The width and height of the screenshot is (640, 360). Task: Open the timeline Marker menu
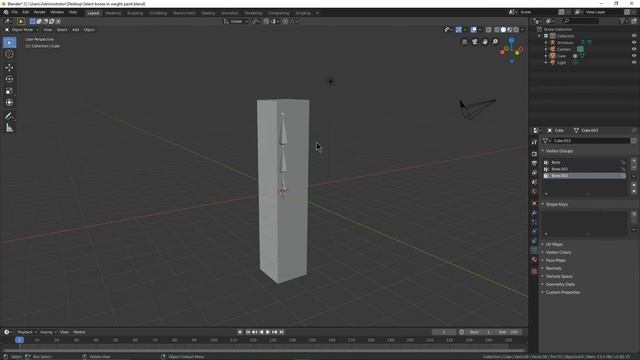click(79, 332)
